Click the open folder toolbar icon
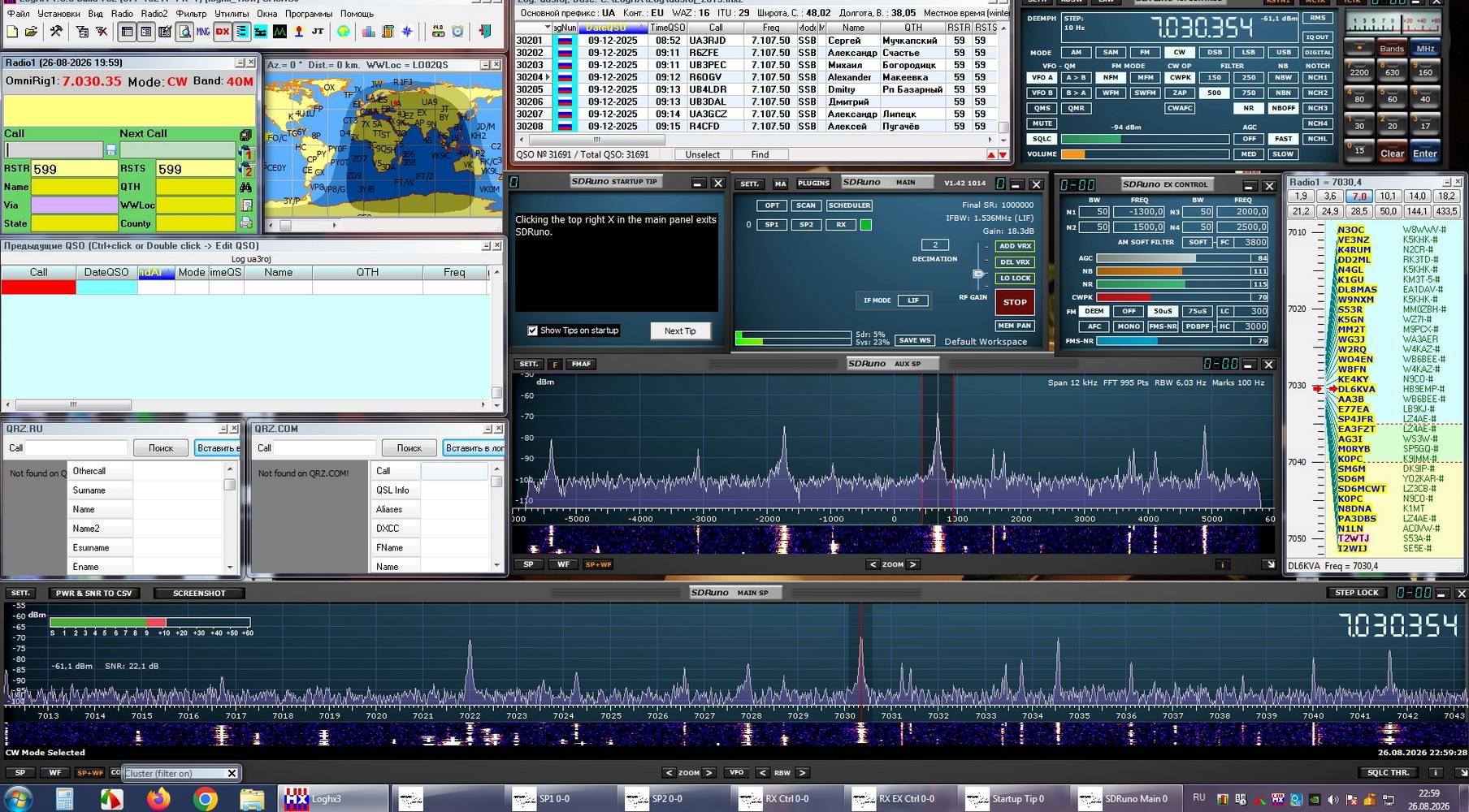 tap(31, 32)
